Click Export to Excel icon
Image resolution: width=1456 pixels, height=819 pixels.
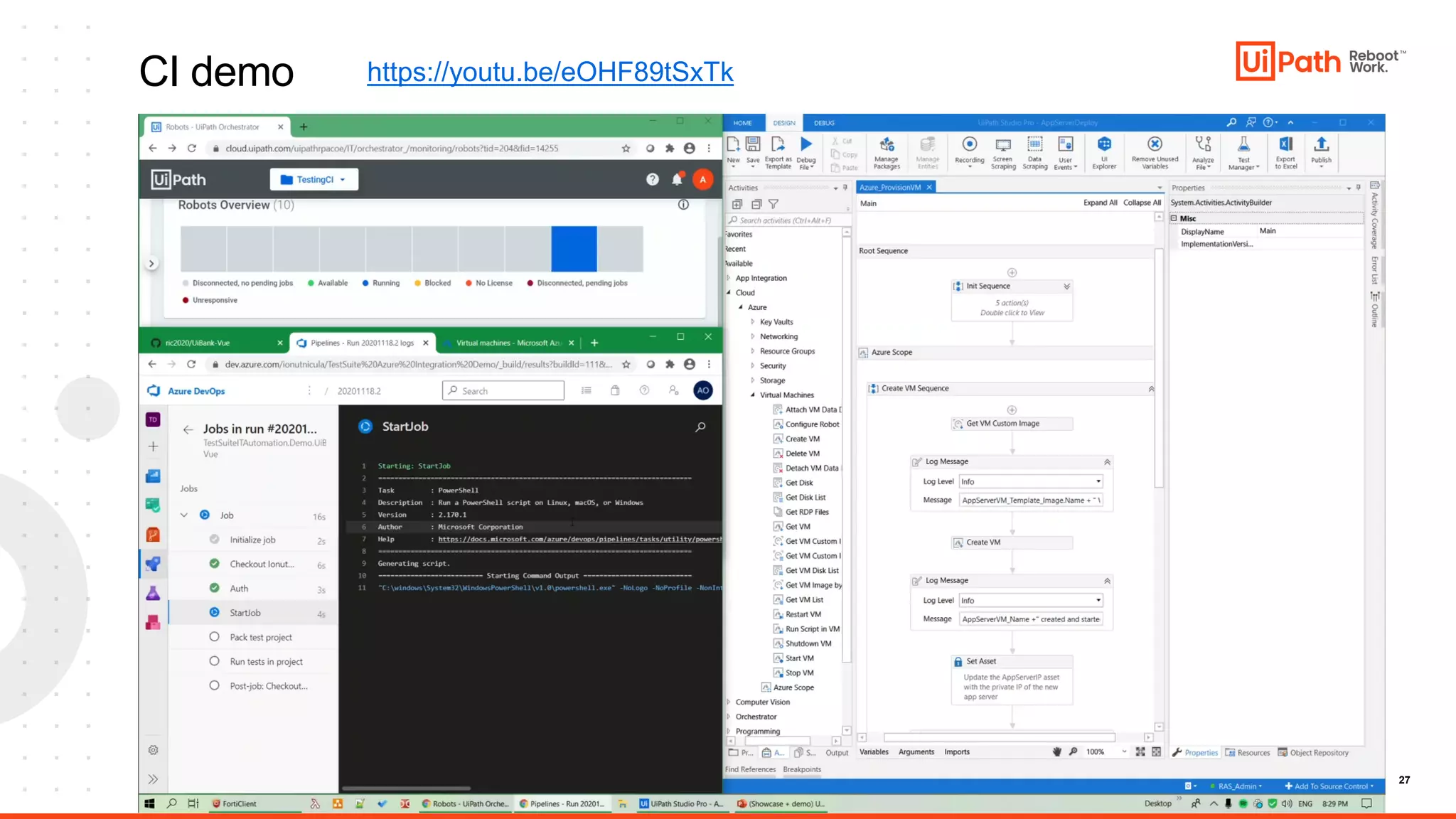[x=1285, y=152]
